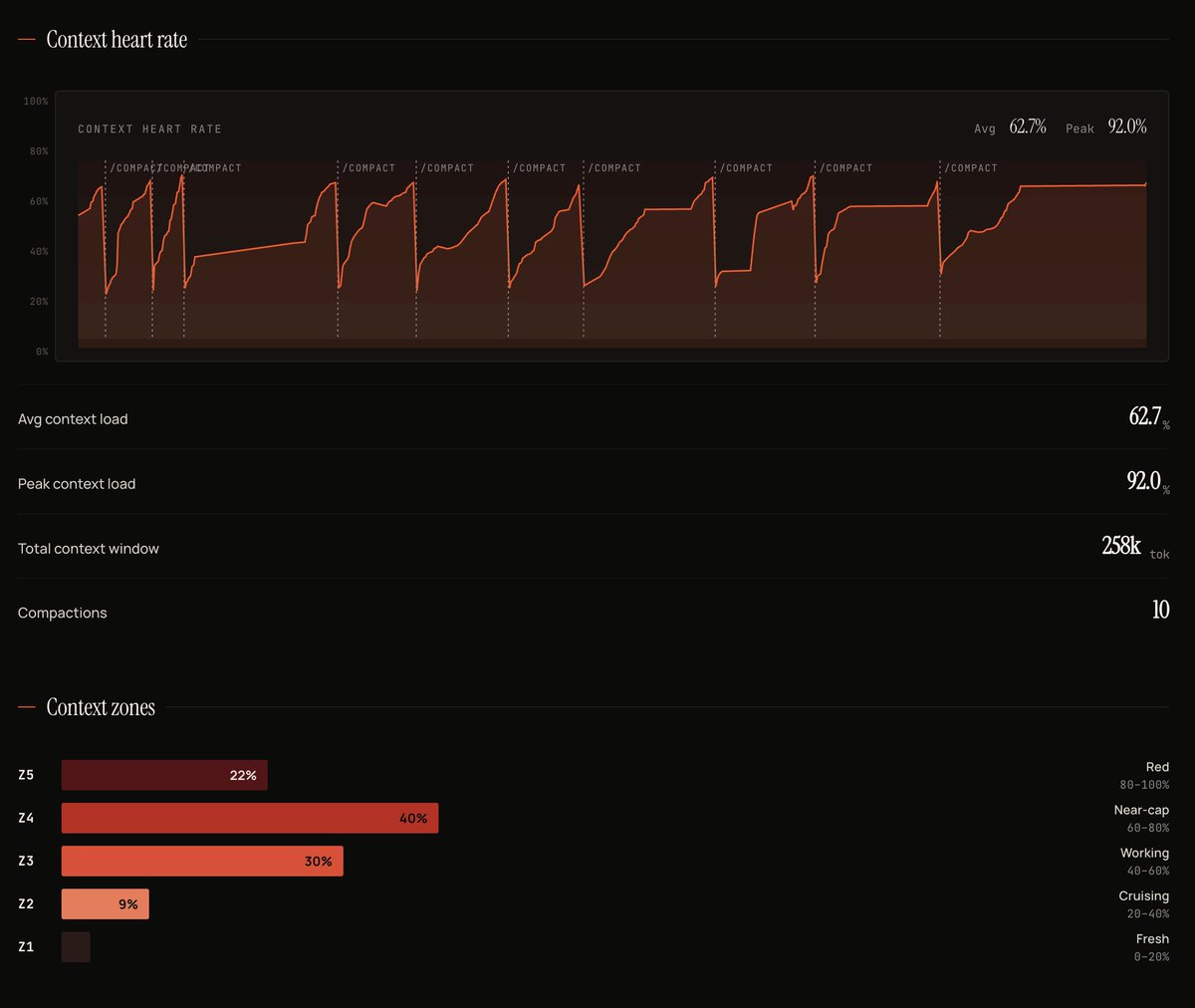Click the 'tok' unit beside 258k
Image resolution: width=1195 pixels, height=1008 pixels.
(1159, 555)
